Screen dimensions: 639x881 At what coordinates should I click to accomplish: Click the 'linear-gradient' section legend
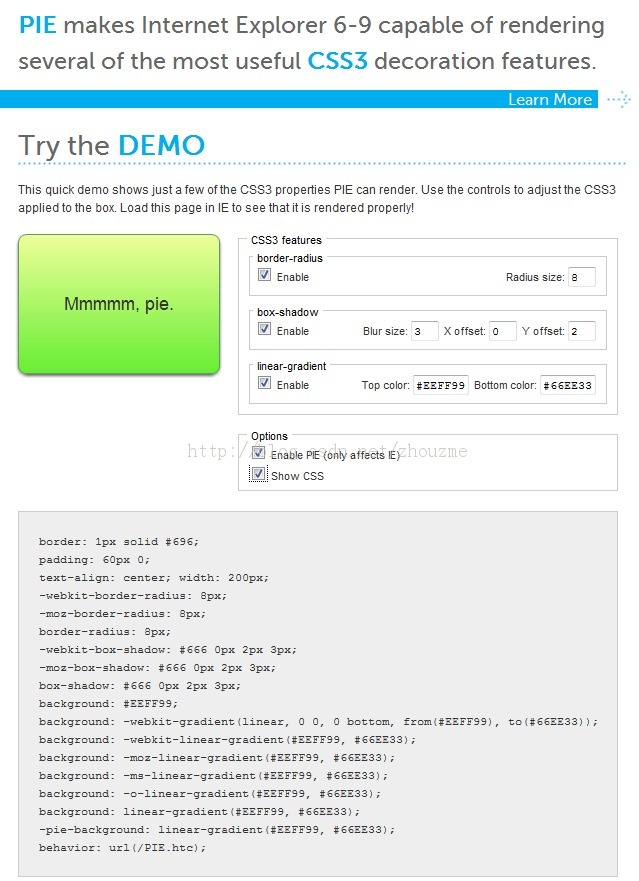(x=291, y=366)
